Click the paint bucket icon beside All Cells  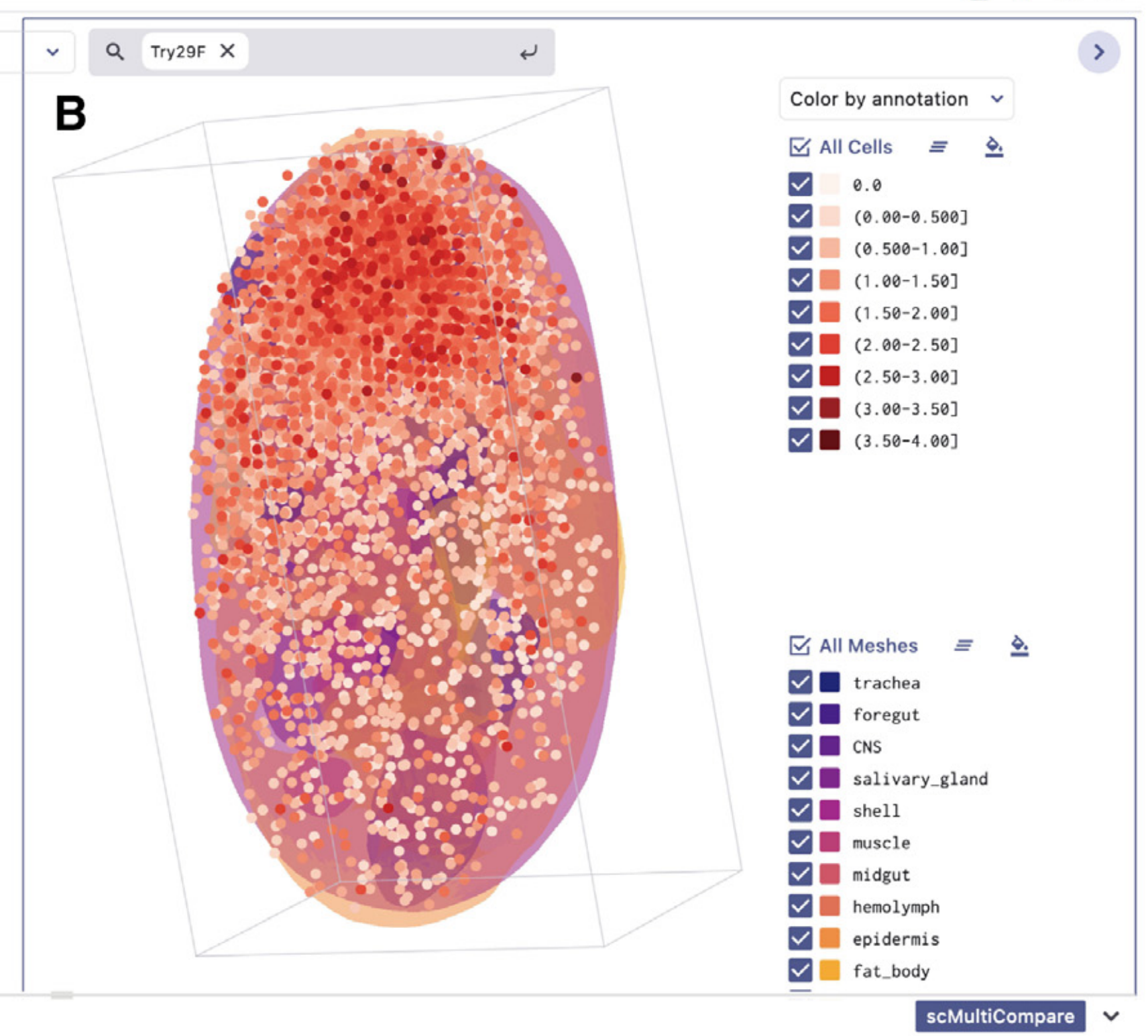click(x=993, y=147)
